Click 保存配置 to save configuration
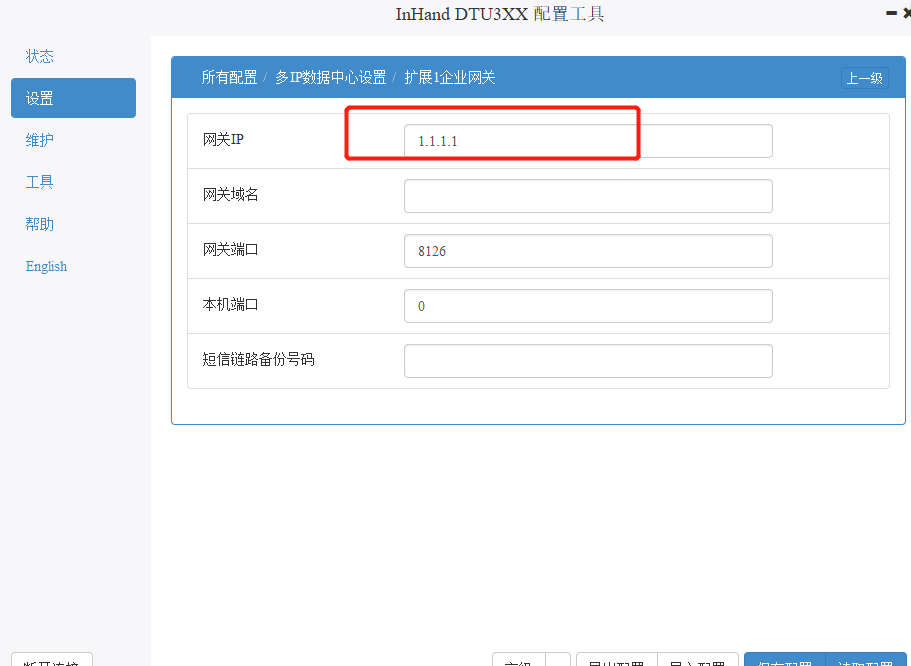 [x=786, y=661]
